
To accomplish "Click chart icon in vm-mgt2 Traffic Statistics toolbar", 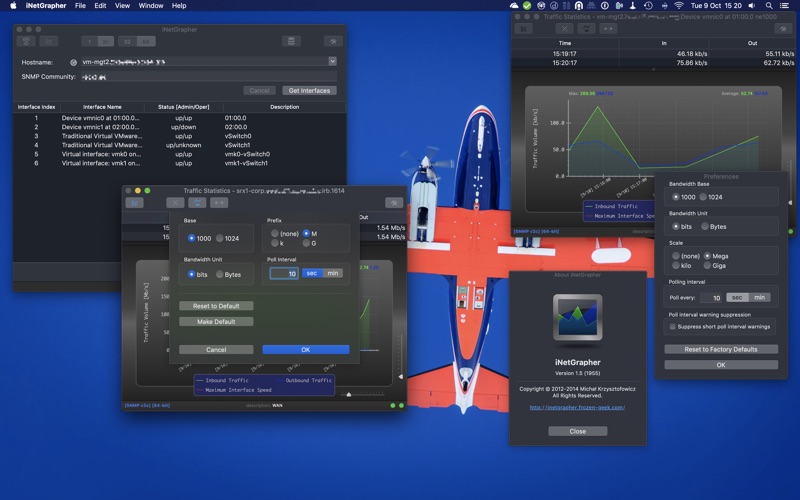I will [x=523, y=29].
